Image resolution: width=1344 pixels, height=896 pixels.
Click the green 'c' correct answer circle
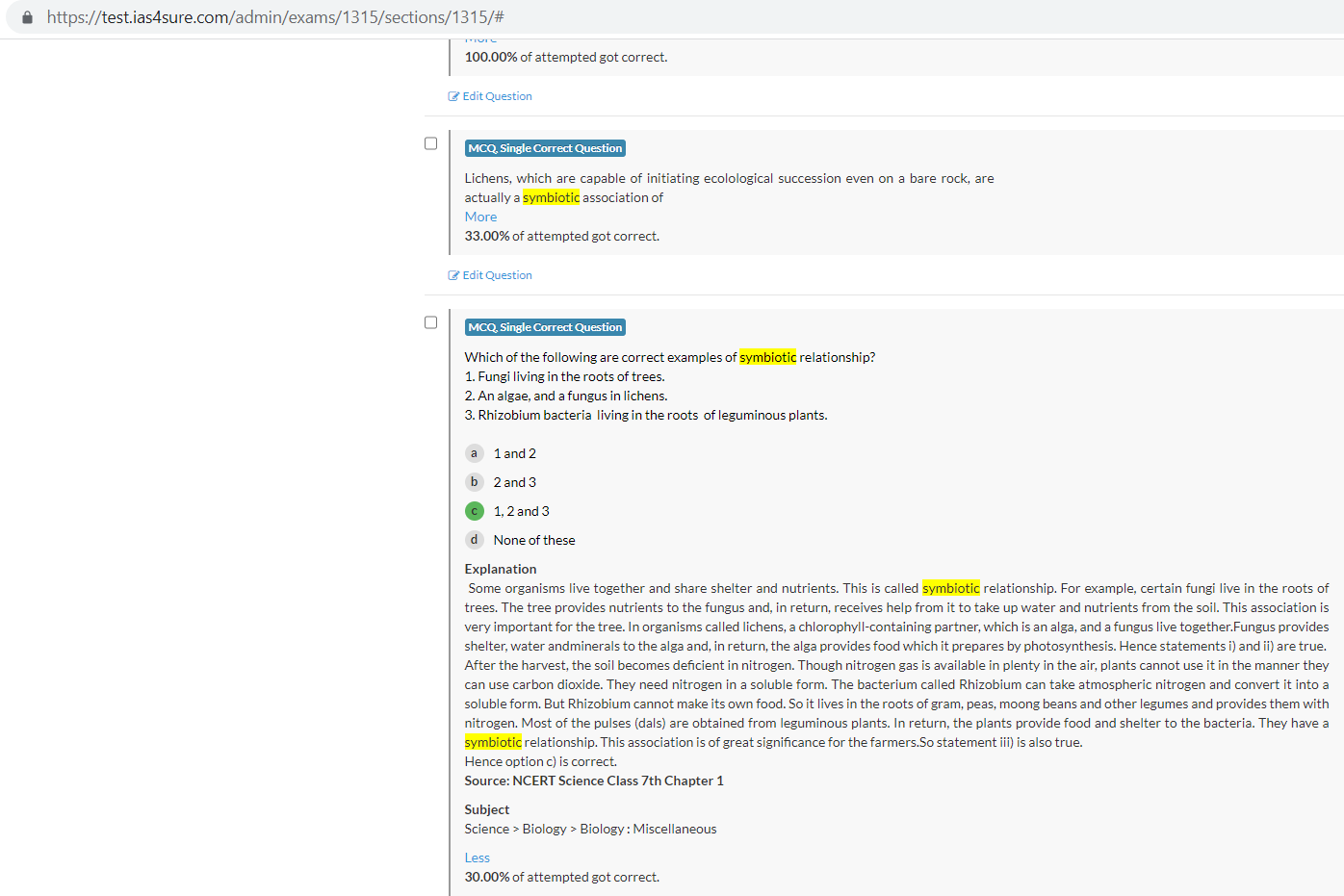[x=474, y=511]
